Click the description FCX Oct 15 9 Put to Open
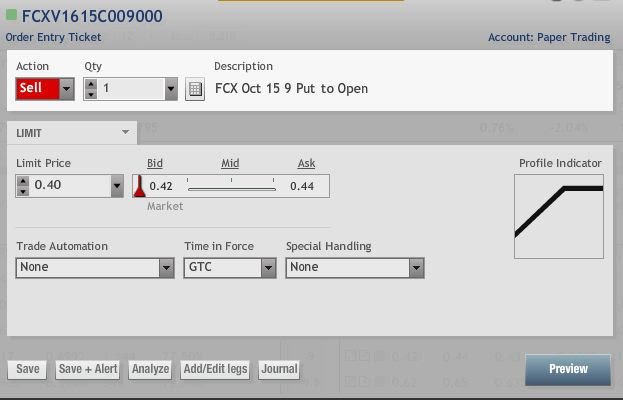This screenshot has width=623, height=400. [292, 89]
